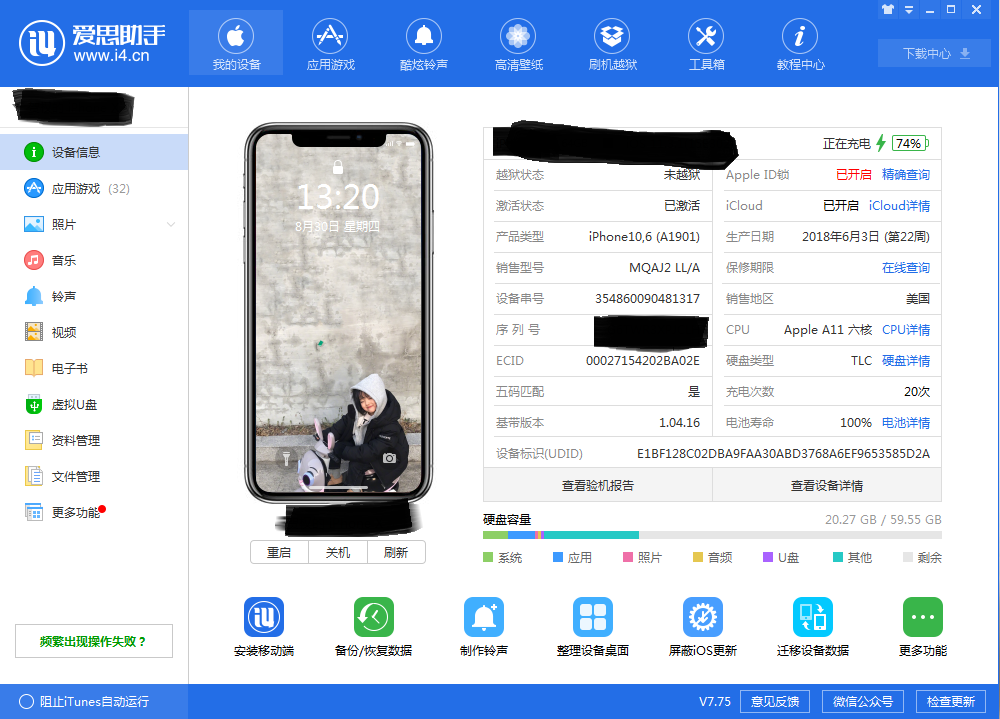
Task: Open 视频 videos in the sidebar
Action: (94, 332)
